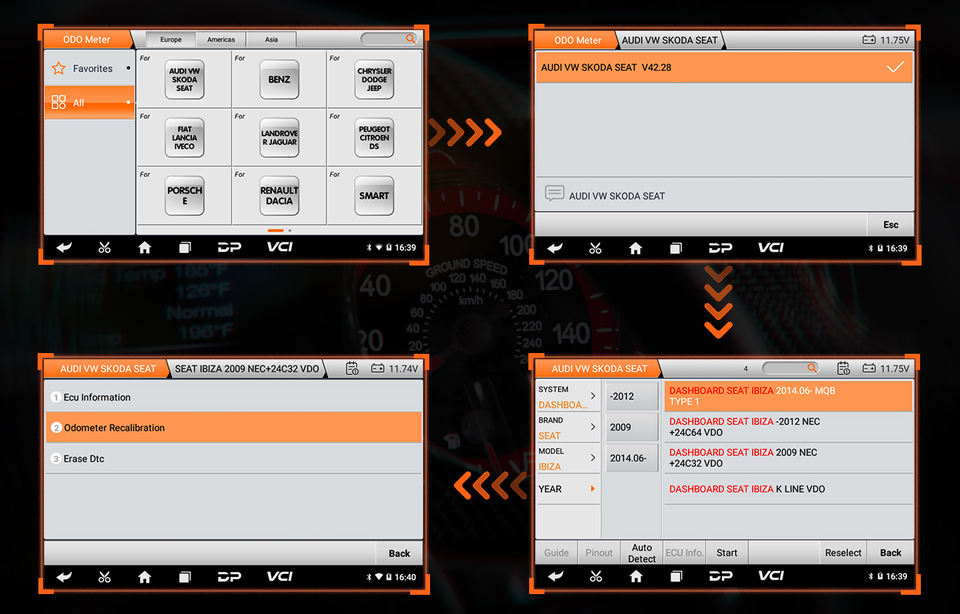The image size is (960, 614).
Task: Select the Erase Dtc option
Action: (x=232, y=458)
